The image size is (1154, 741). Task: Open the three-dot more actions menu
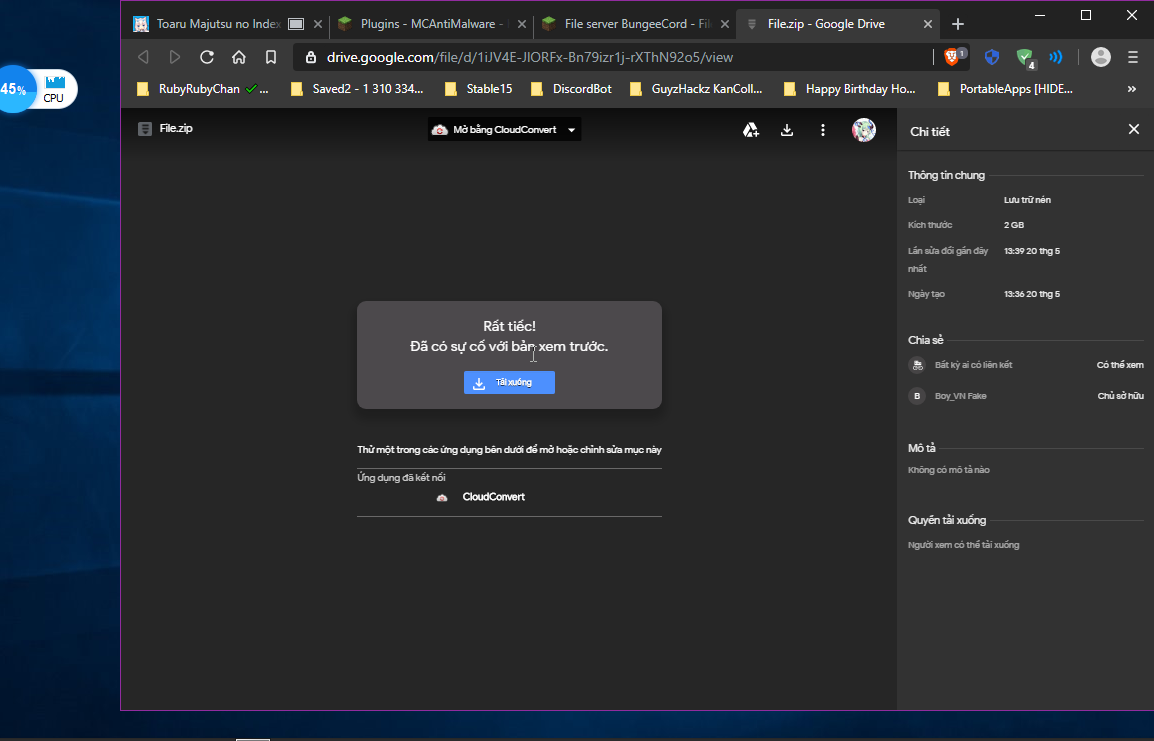823,130
